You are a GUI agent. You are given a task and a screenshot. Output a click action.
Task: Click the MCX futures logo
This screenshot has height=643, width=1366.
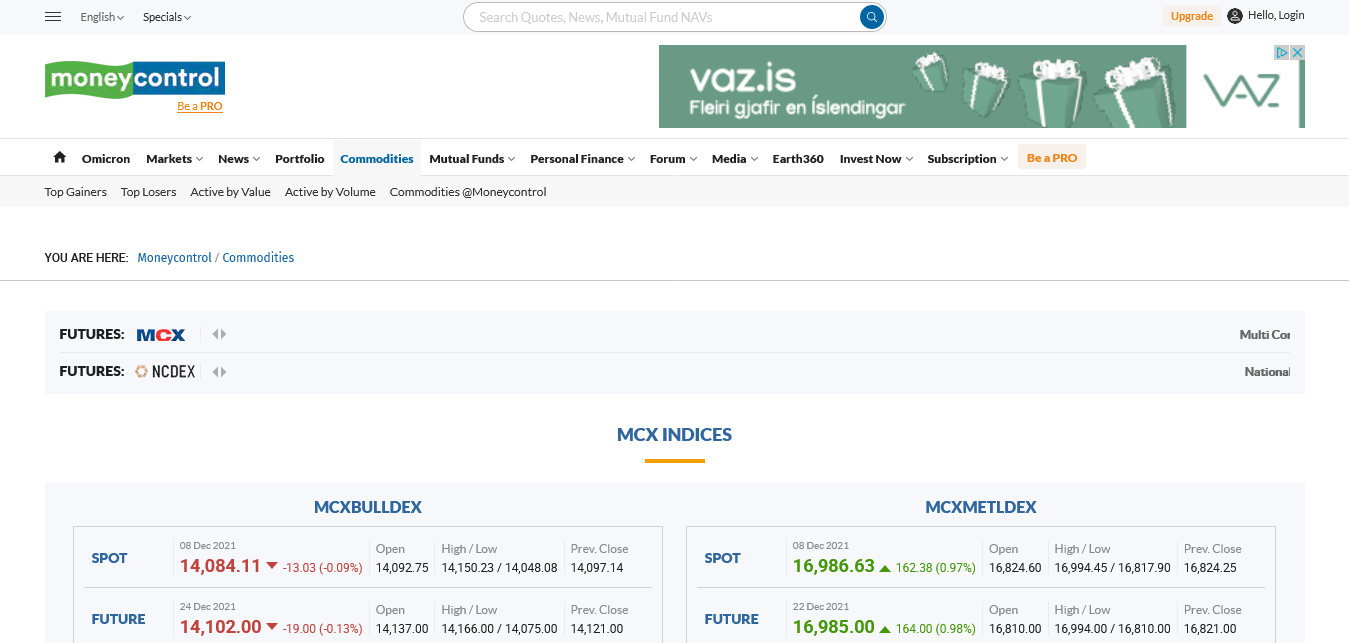click(x=161, y=335)
